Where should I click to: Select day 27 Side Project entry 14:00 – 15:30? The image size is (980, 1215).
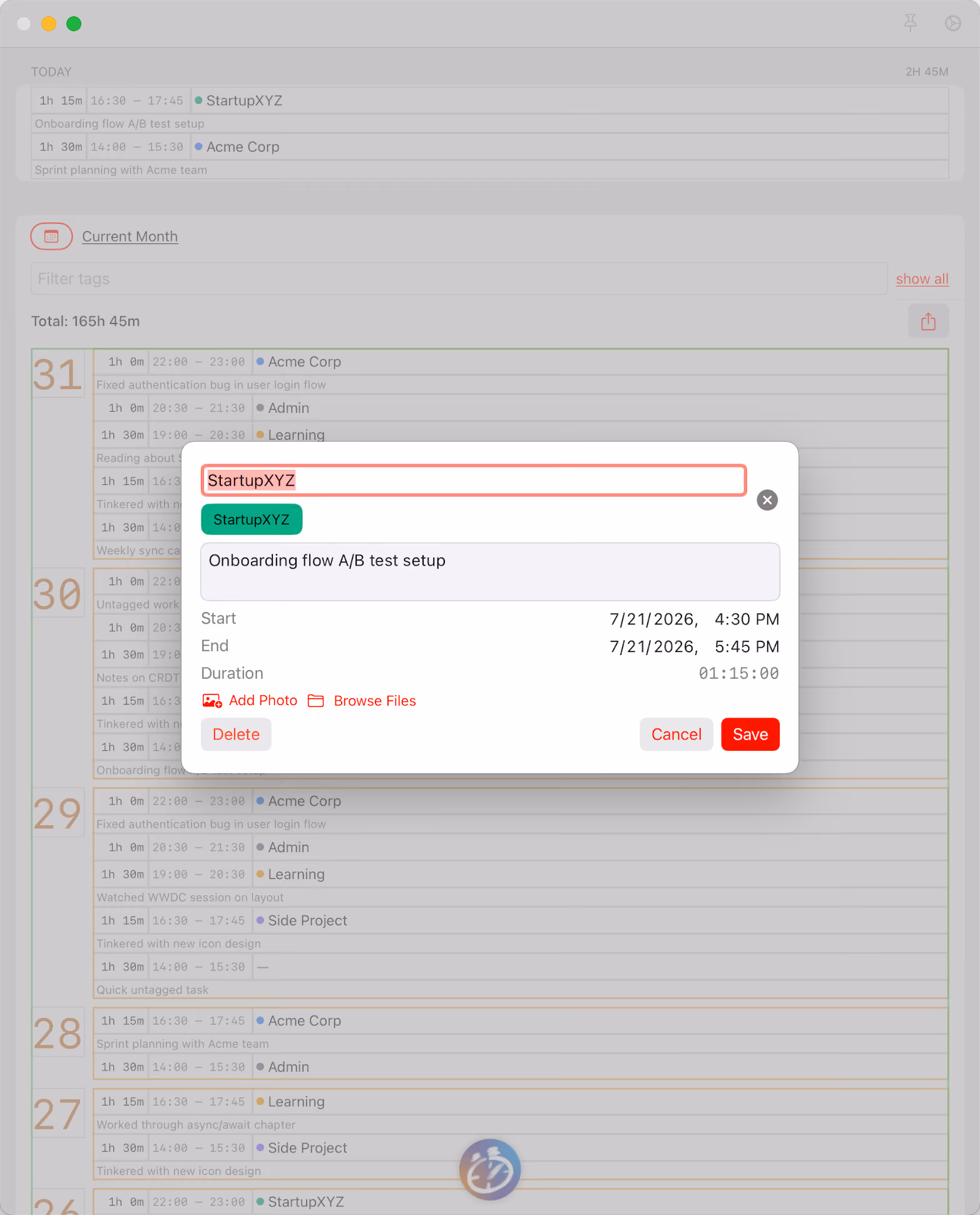pyautogui.click(x=521, y=1148)
